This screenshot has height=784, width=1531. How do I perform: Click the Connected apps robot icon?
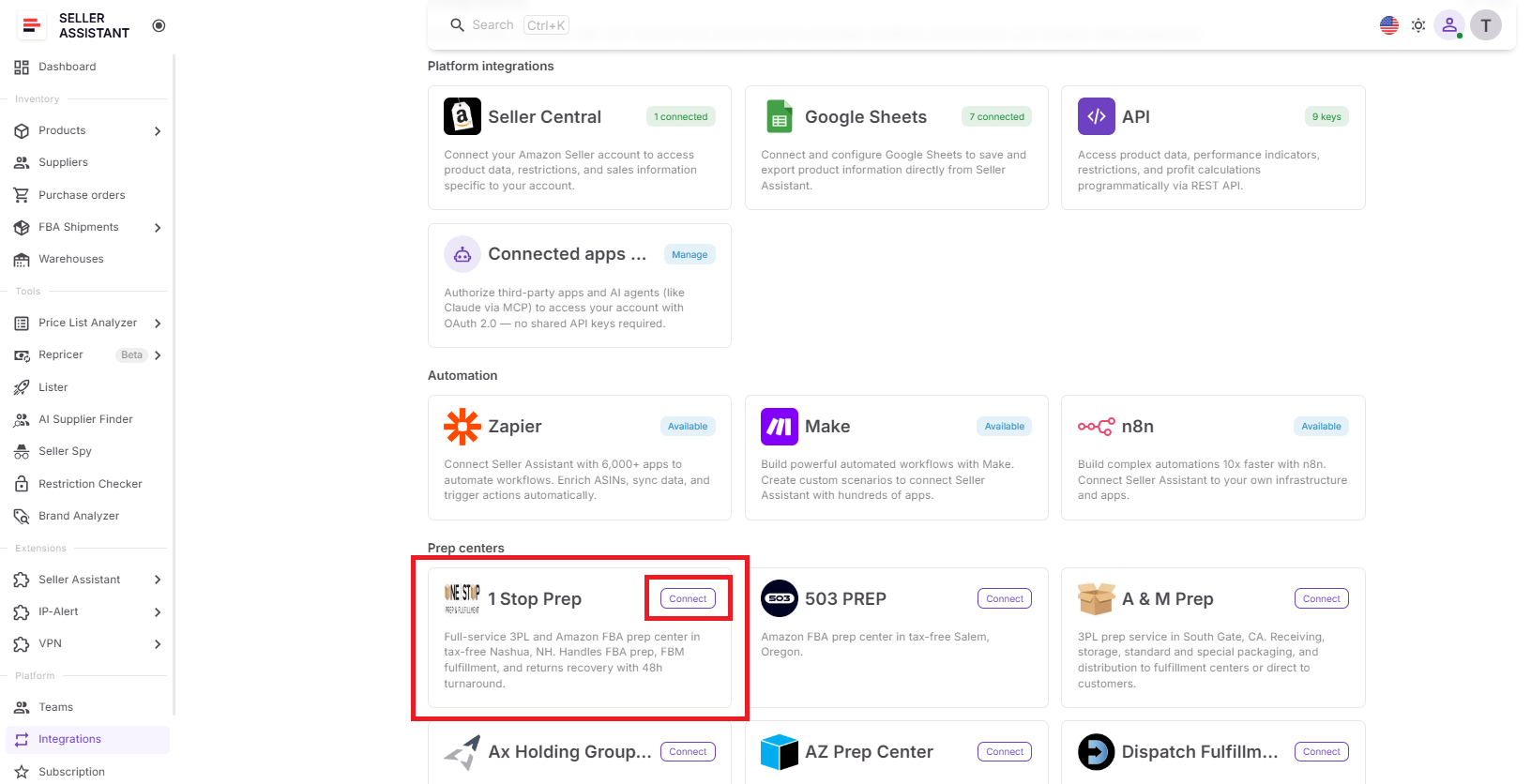point(462,254)
